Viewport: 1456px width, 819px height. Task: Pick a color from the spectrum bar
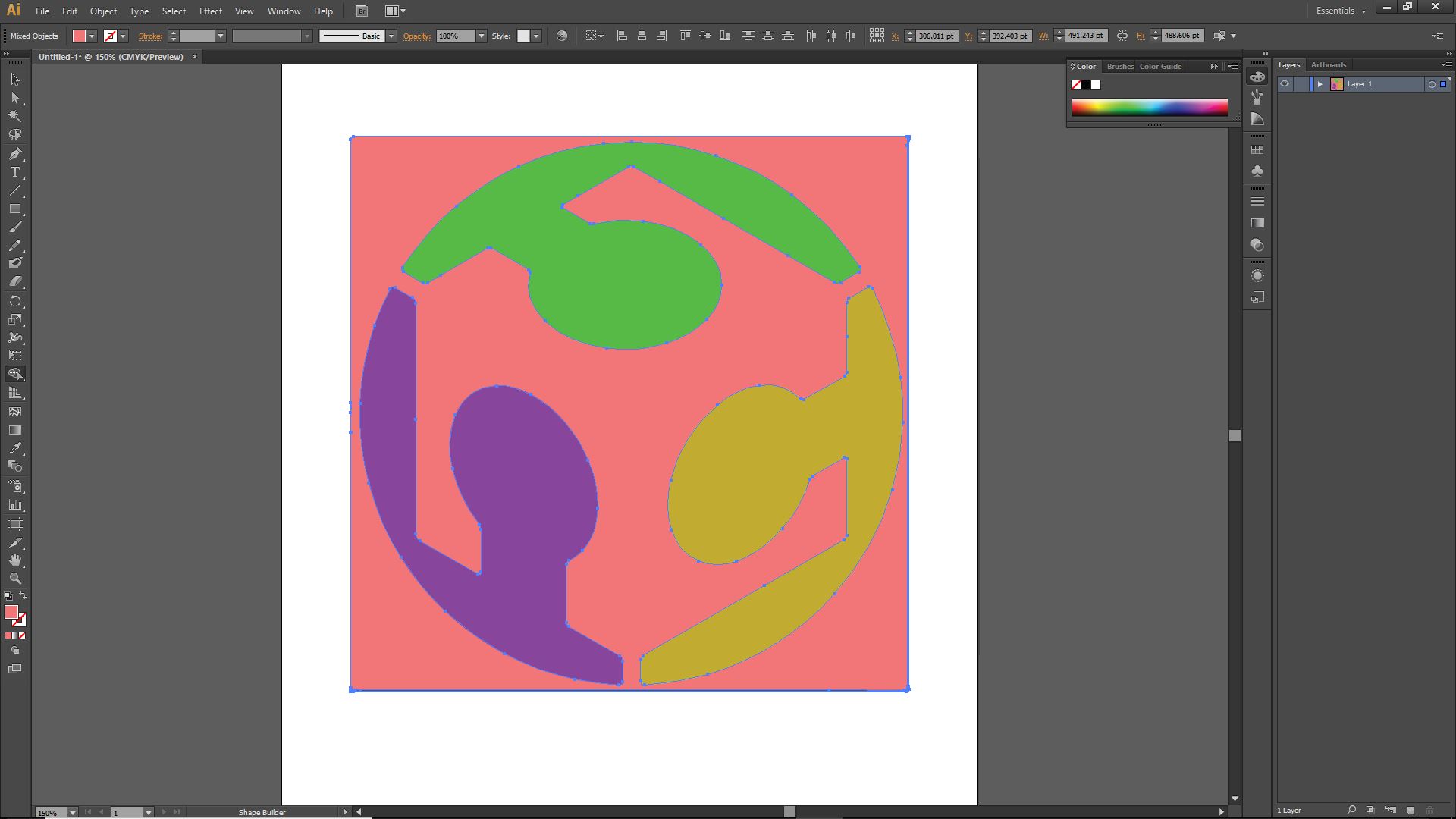1149,107
